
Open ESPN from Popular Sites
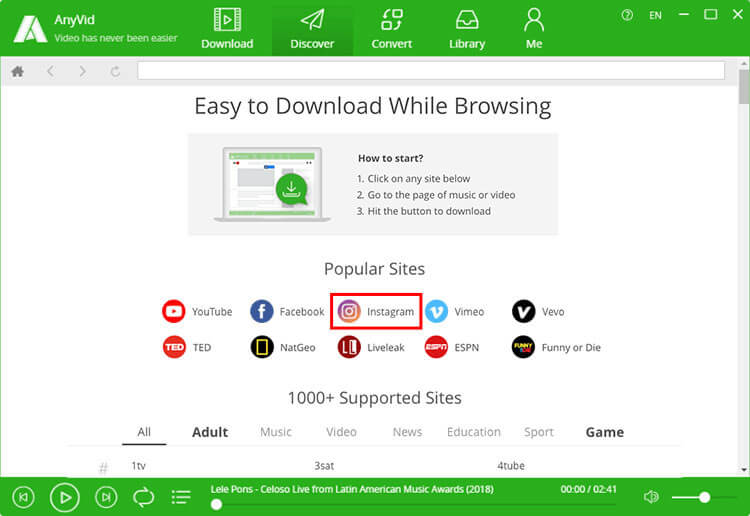[452, 347]
